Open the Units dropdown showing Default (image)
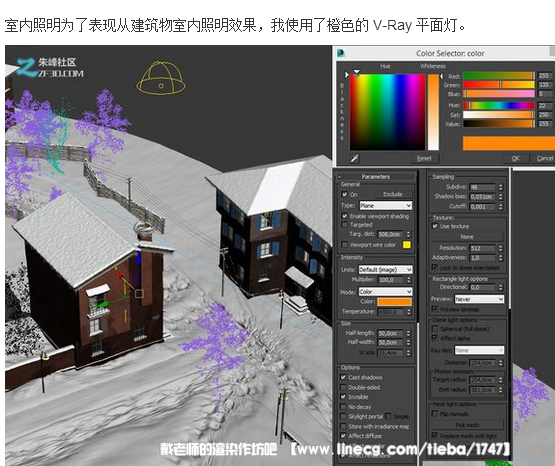 click(385, 270)
